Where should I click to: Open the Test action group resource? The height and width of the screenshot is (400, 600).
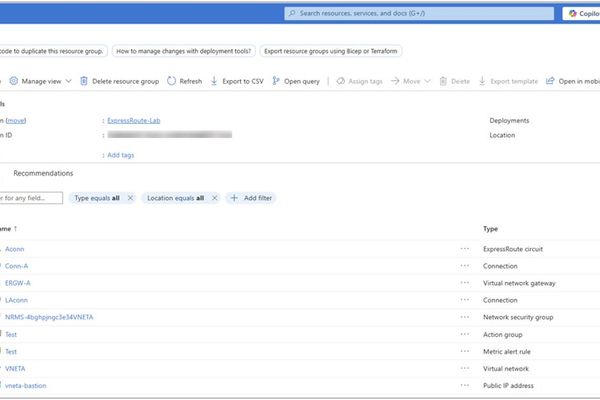pyautogui.click(x=11, y=335)
